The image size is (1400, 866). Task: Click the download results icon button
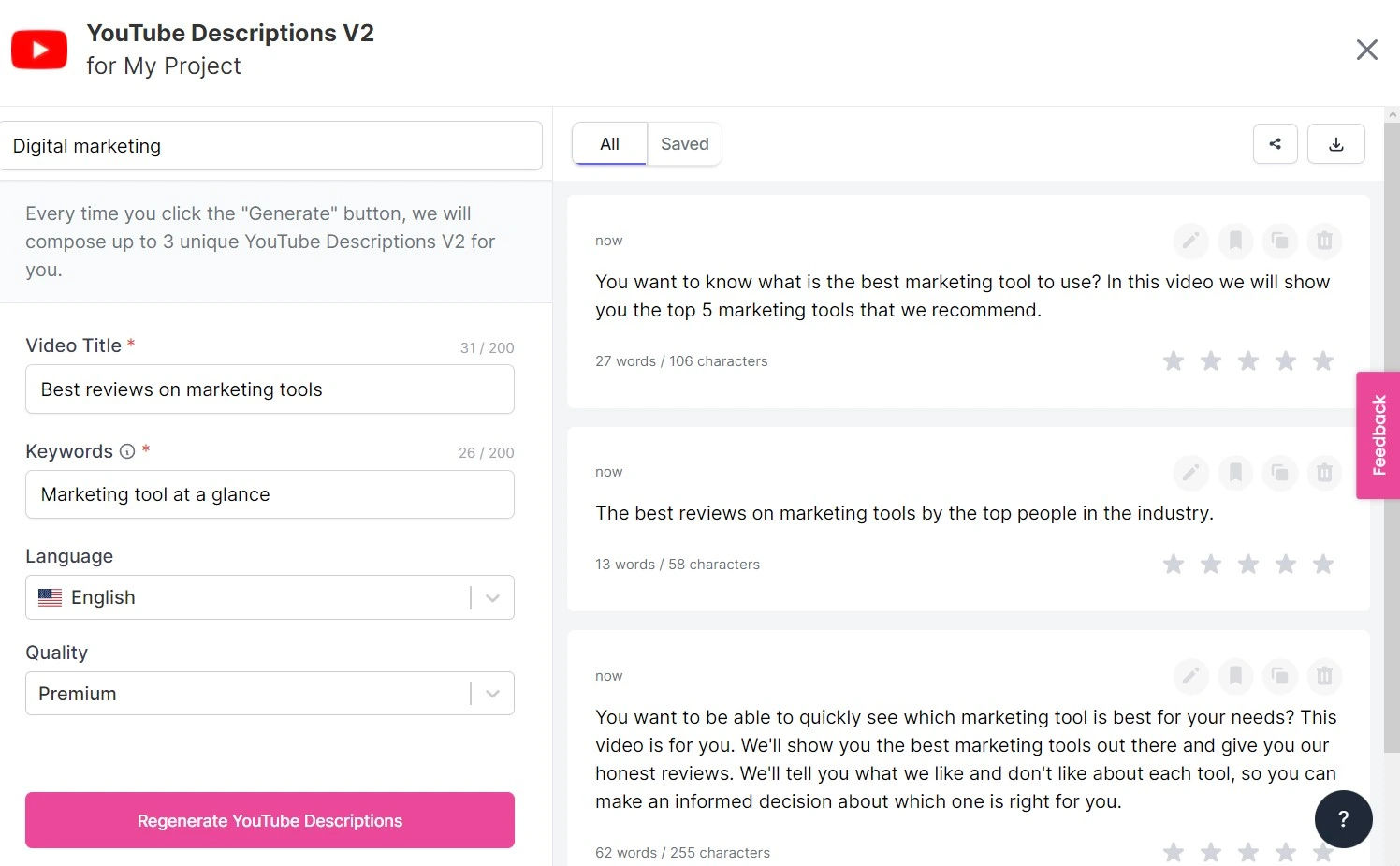(x=1336, y=144)
